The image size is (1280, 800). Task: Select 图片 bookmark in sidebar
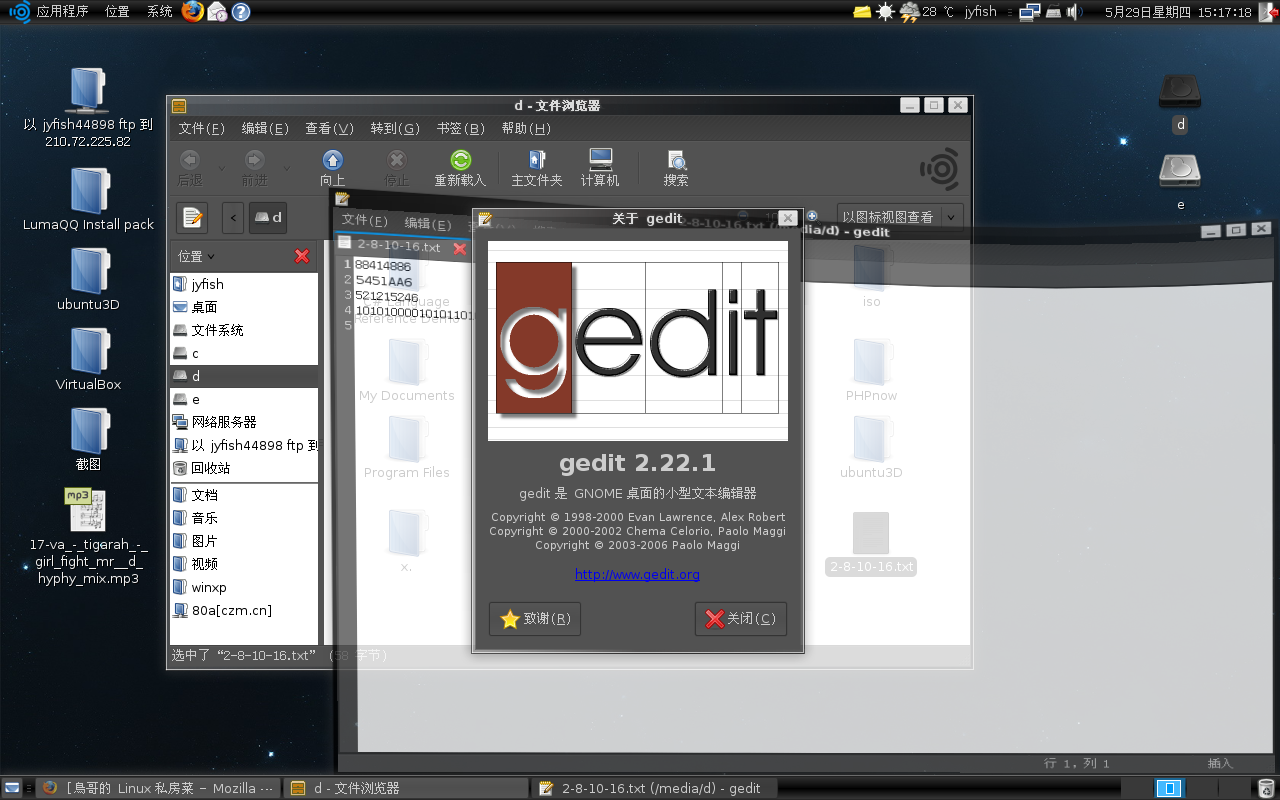[244, 541]
